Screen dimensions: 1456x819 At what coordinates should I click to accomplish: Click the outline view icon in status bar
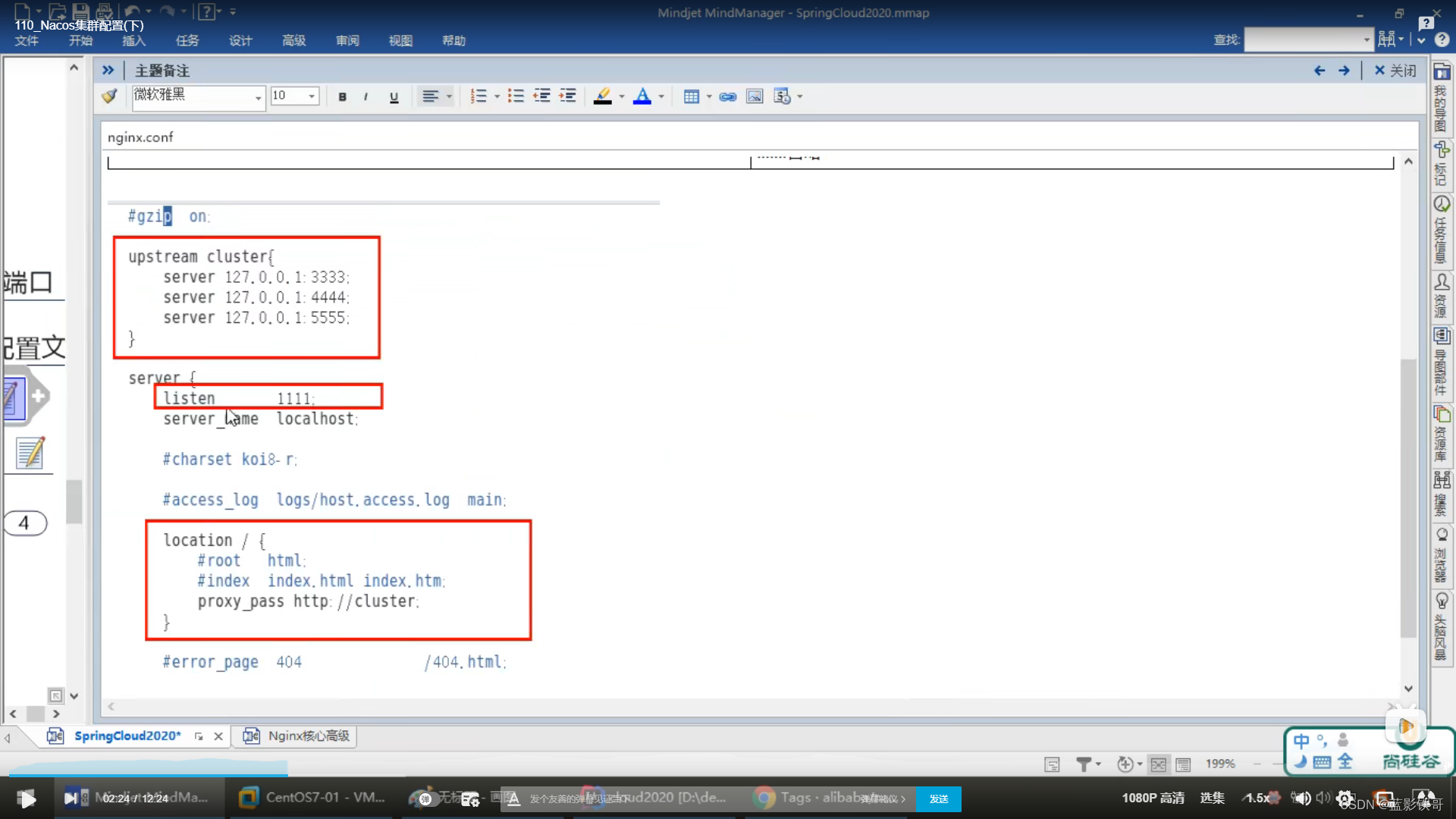pyautogui.click(x=1183, y=764)
